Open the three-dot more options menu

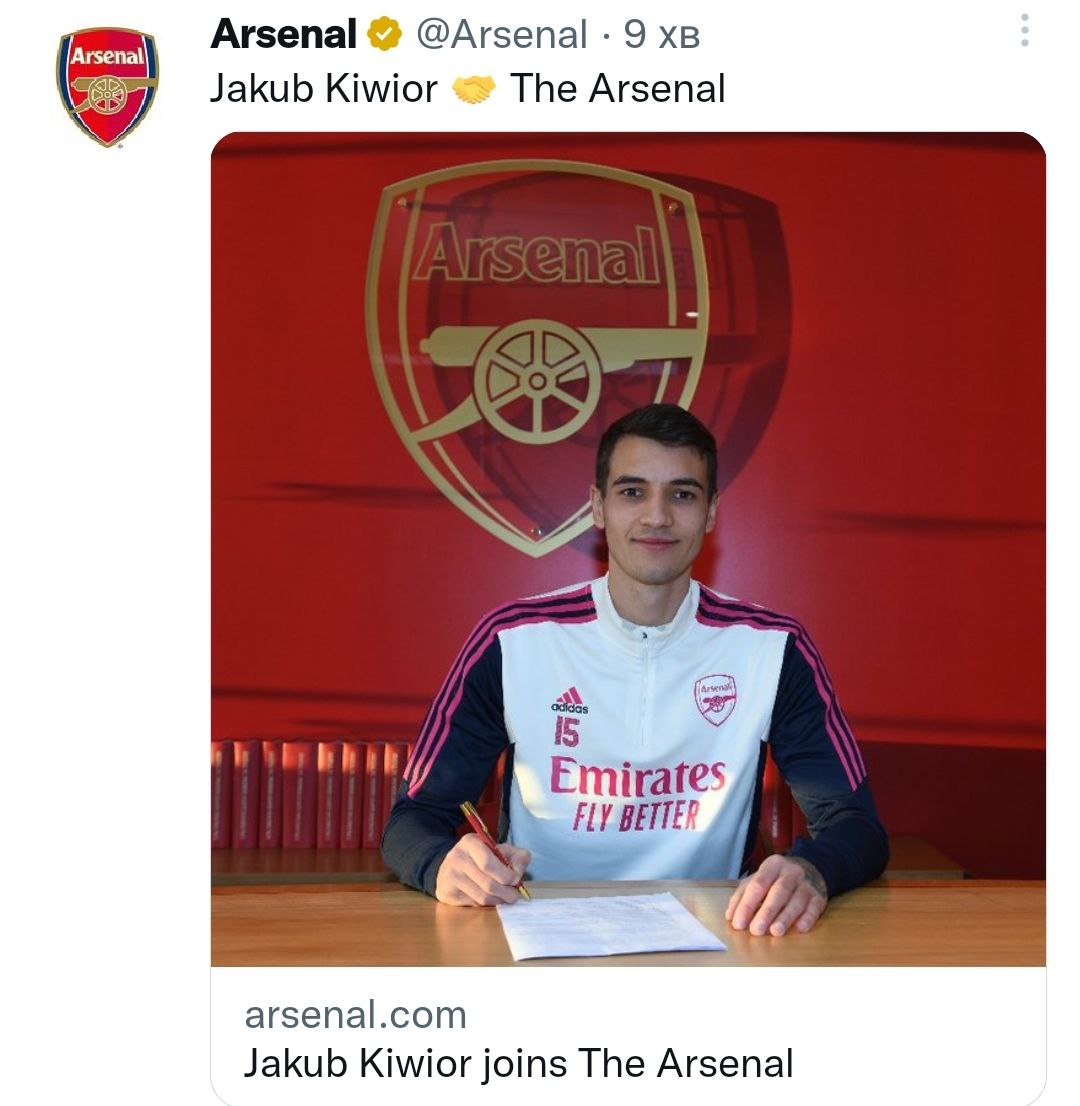(1024, 31)
